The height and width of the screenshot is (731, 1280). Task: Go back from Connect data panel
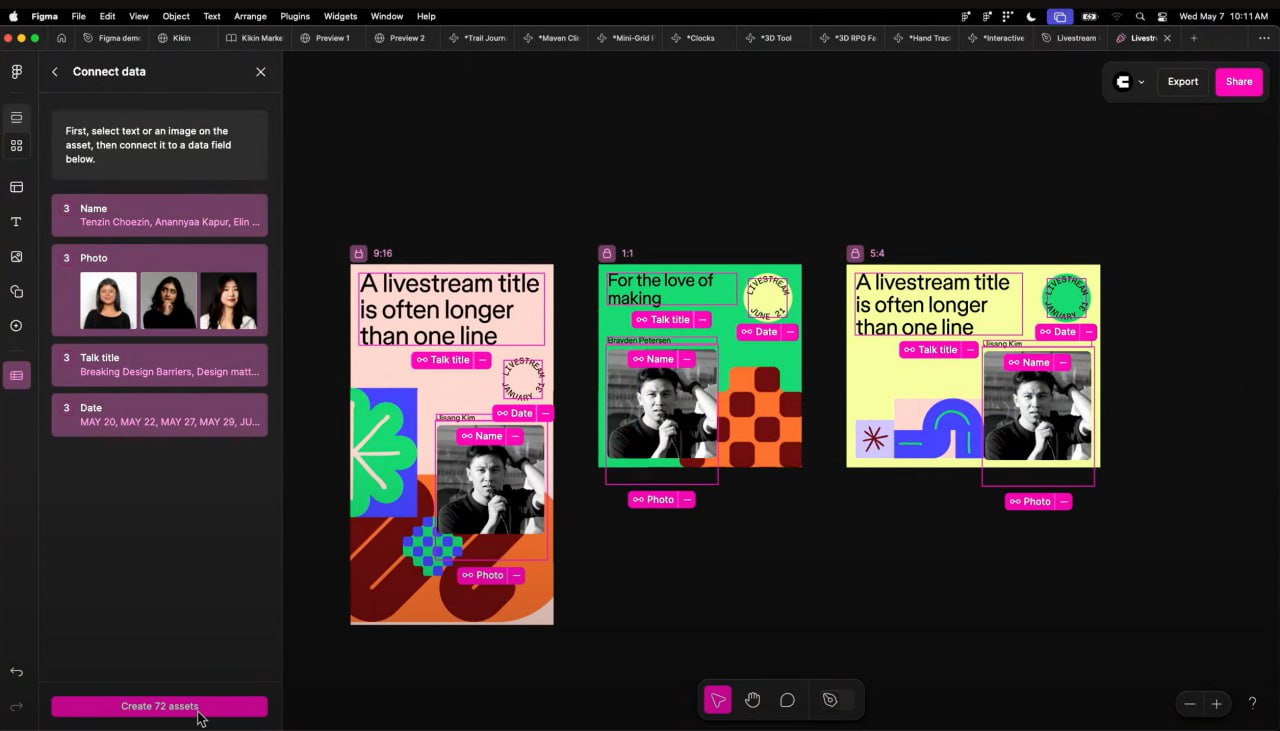[55, 72]
